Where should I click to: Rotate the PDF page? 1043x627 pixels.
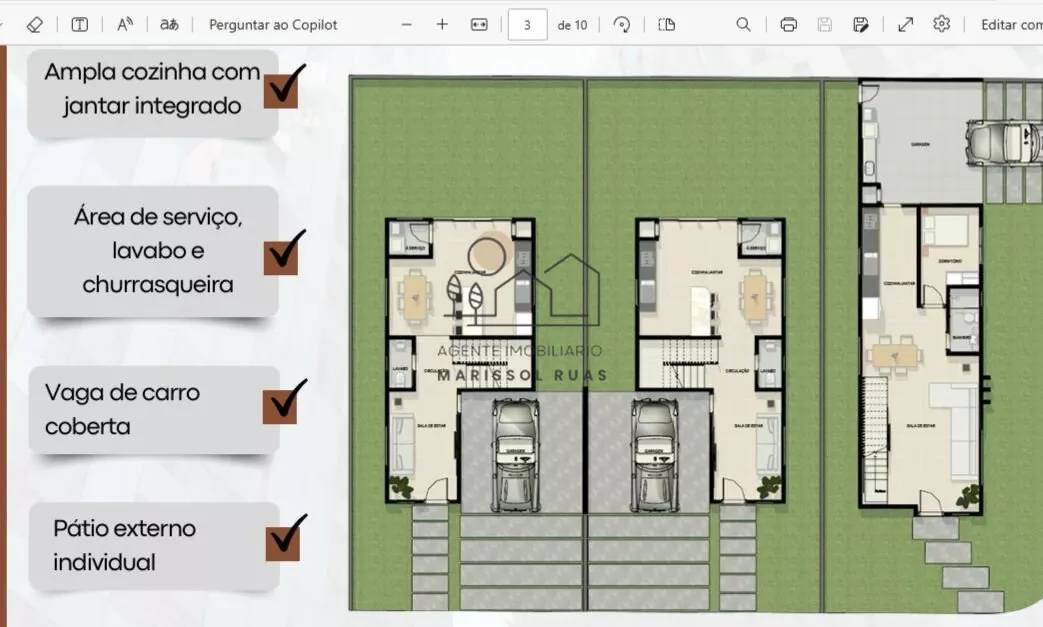click(622, 25)
